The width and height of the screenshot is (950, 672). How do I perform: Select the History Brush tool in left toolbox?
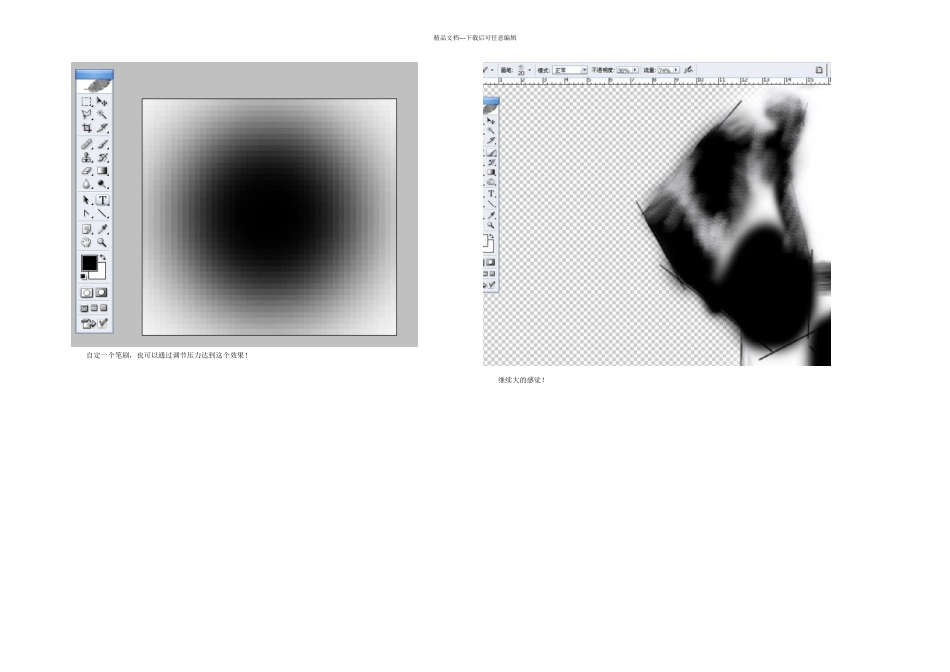[x=102, y=158]
